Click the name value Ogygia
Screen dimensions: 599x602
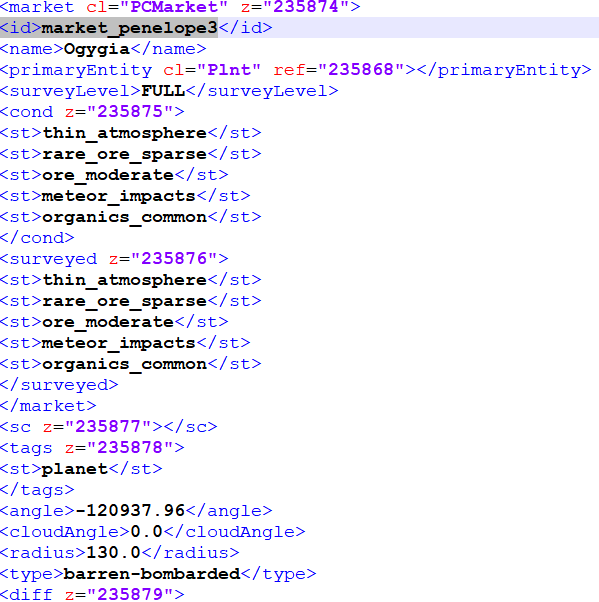pyautogui.click(x=97, y=49)
